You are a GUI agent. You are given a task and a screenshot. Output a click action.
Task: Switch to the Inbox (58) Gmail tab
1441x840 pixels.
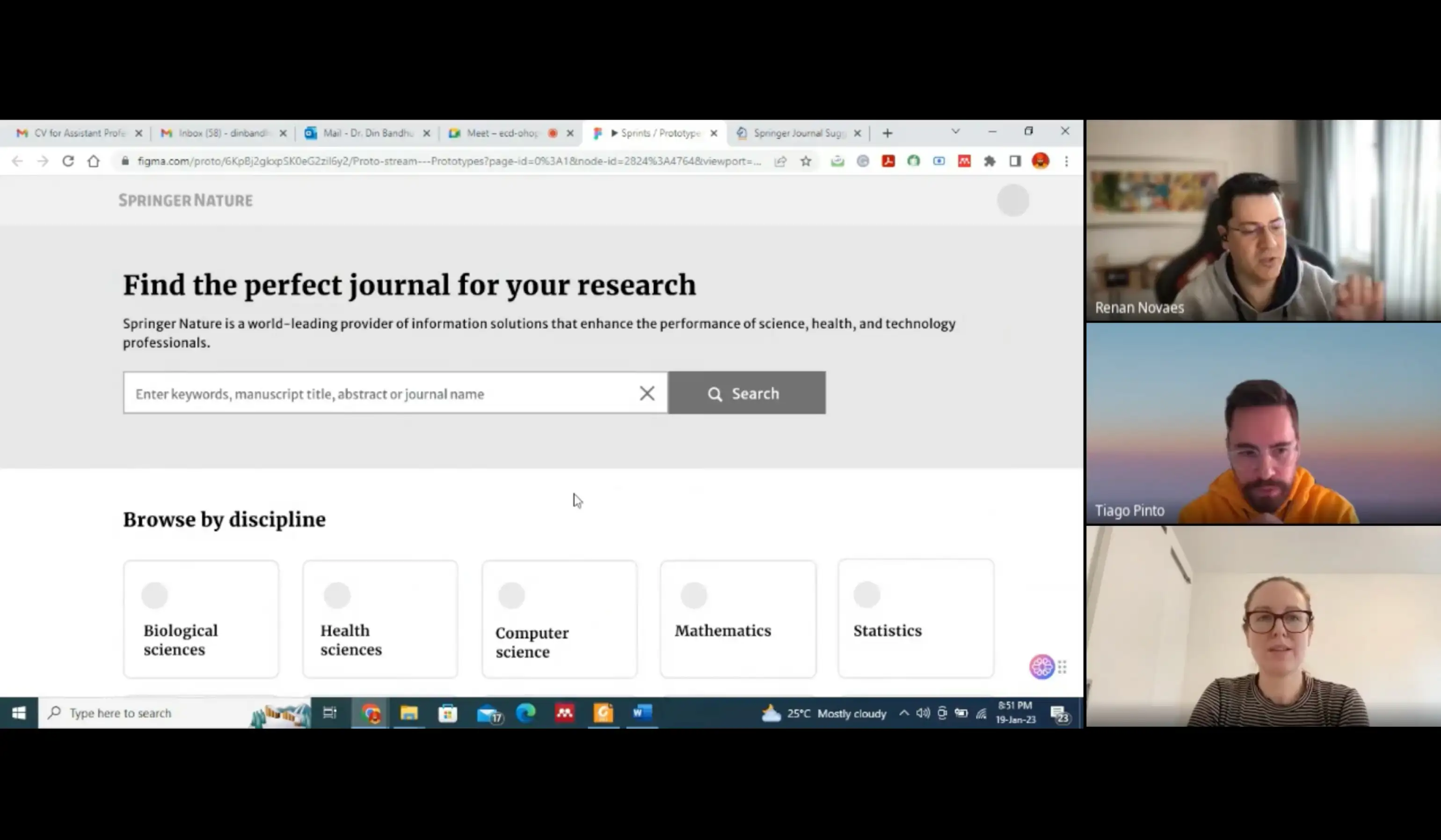click(x=222, y=133)
